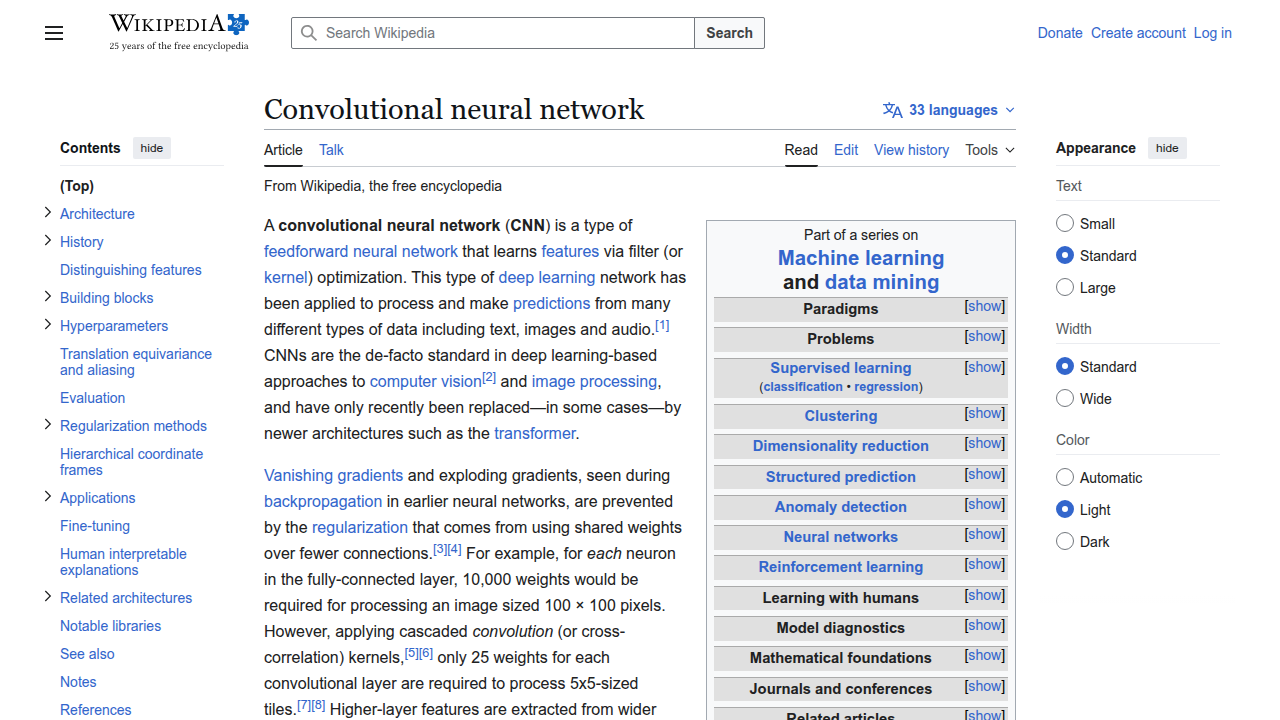Hide the Appearance panel
Screen dimensions: 1280x720
1167,148
